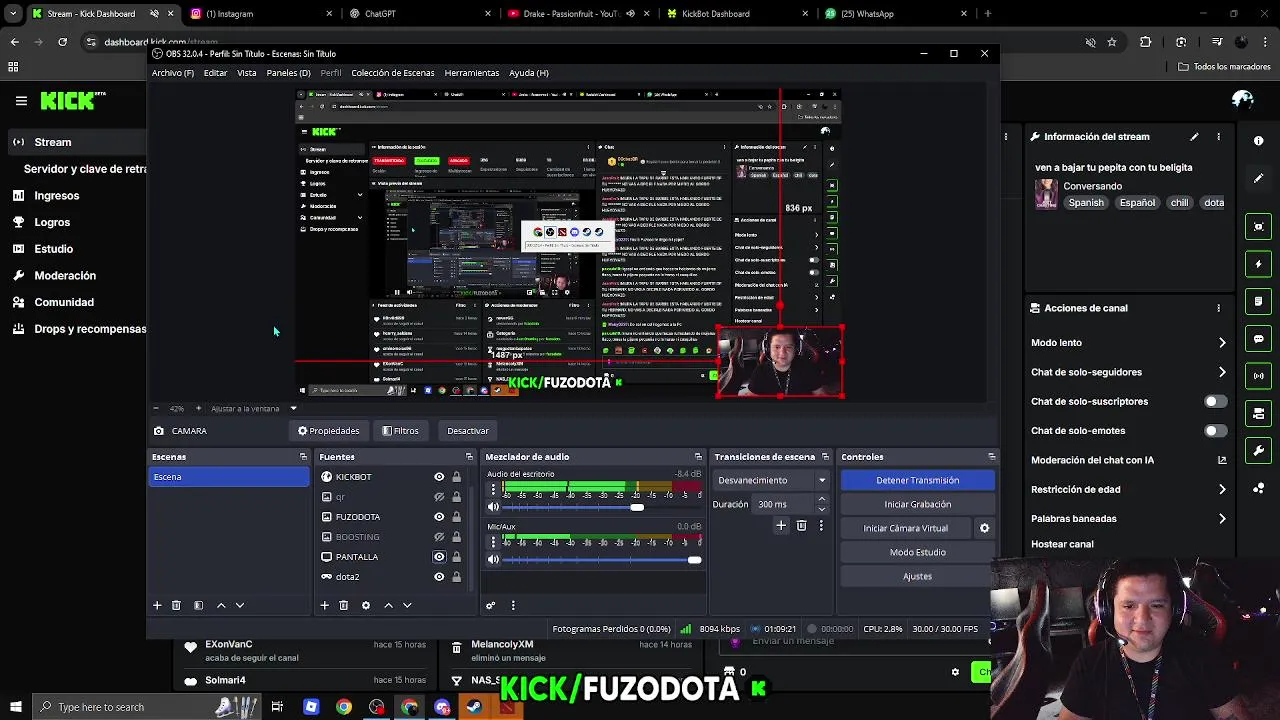Open Ajustes in Controles panel
The width and height of the screenshot is (1280, 720).
[917, 576]
